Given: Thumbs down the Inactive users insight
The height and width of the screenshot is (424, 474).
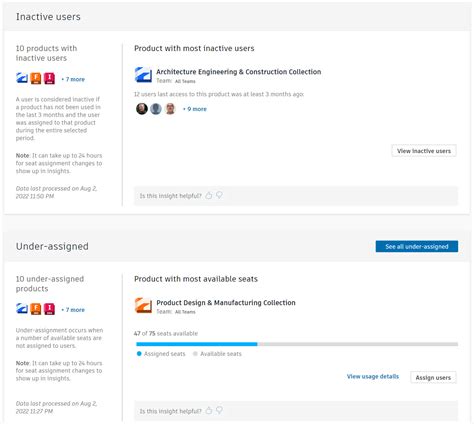Looking at the screenshot, I should click(219, 195).
